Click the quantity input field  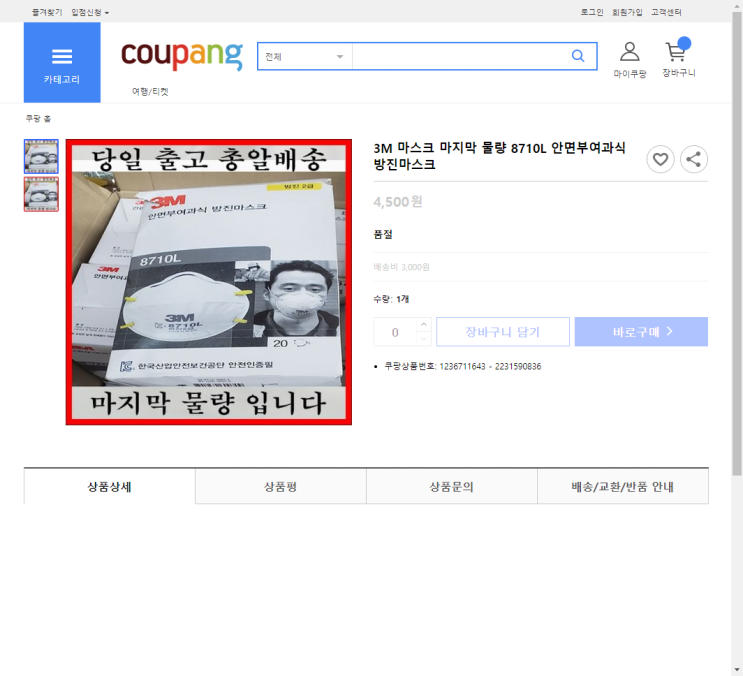(395, 332)
